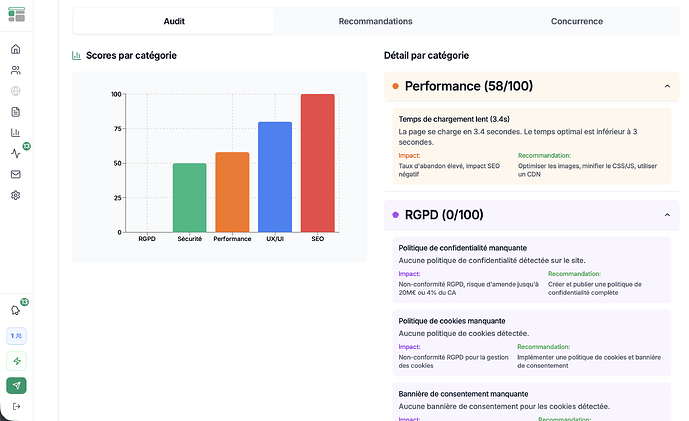Open Settings gear in sidebar

point(16,195)
